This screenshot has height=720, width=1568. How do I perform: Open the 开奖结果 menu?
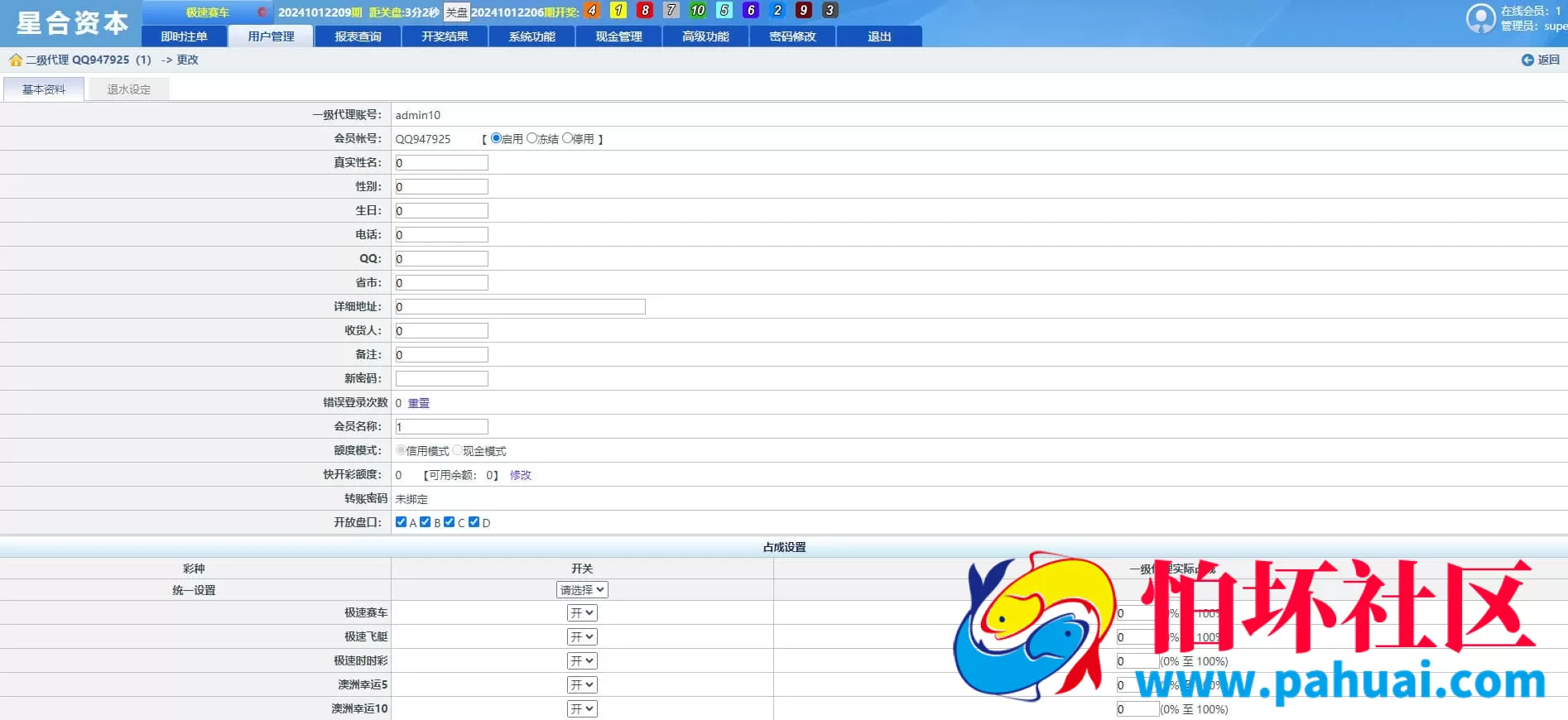click(445, 36)
